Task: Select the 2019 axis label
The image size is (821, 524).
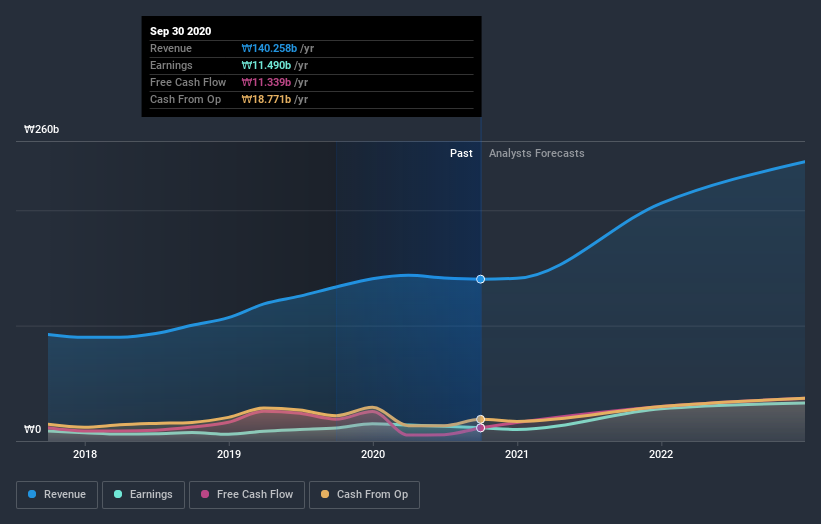Action: click(229, 454)
